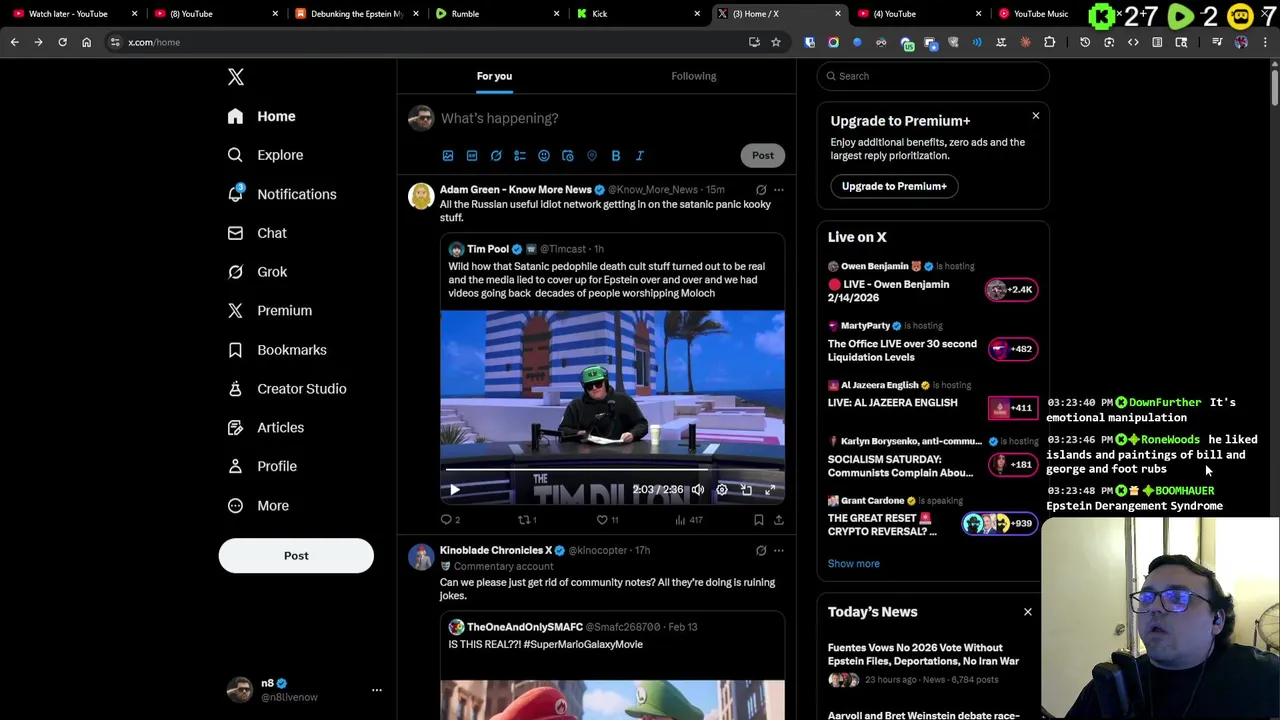This screenshot has height=720, width=1280.
Task: Reply to Adam Green's post
Action: (x=450, y=520)
